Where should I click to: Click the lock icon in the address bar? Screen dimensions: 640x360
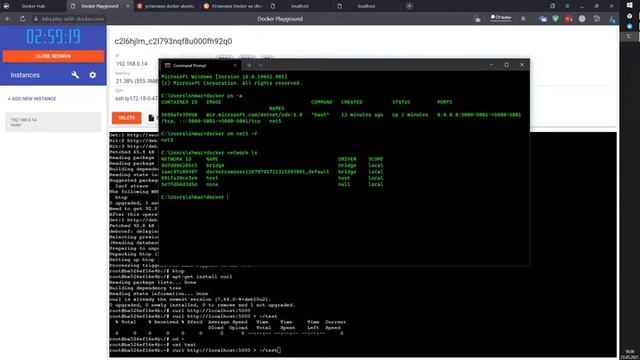(x=36, y=19)
